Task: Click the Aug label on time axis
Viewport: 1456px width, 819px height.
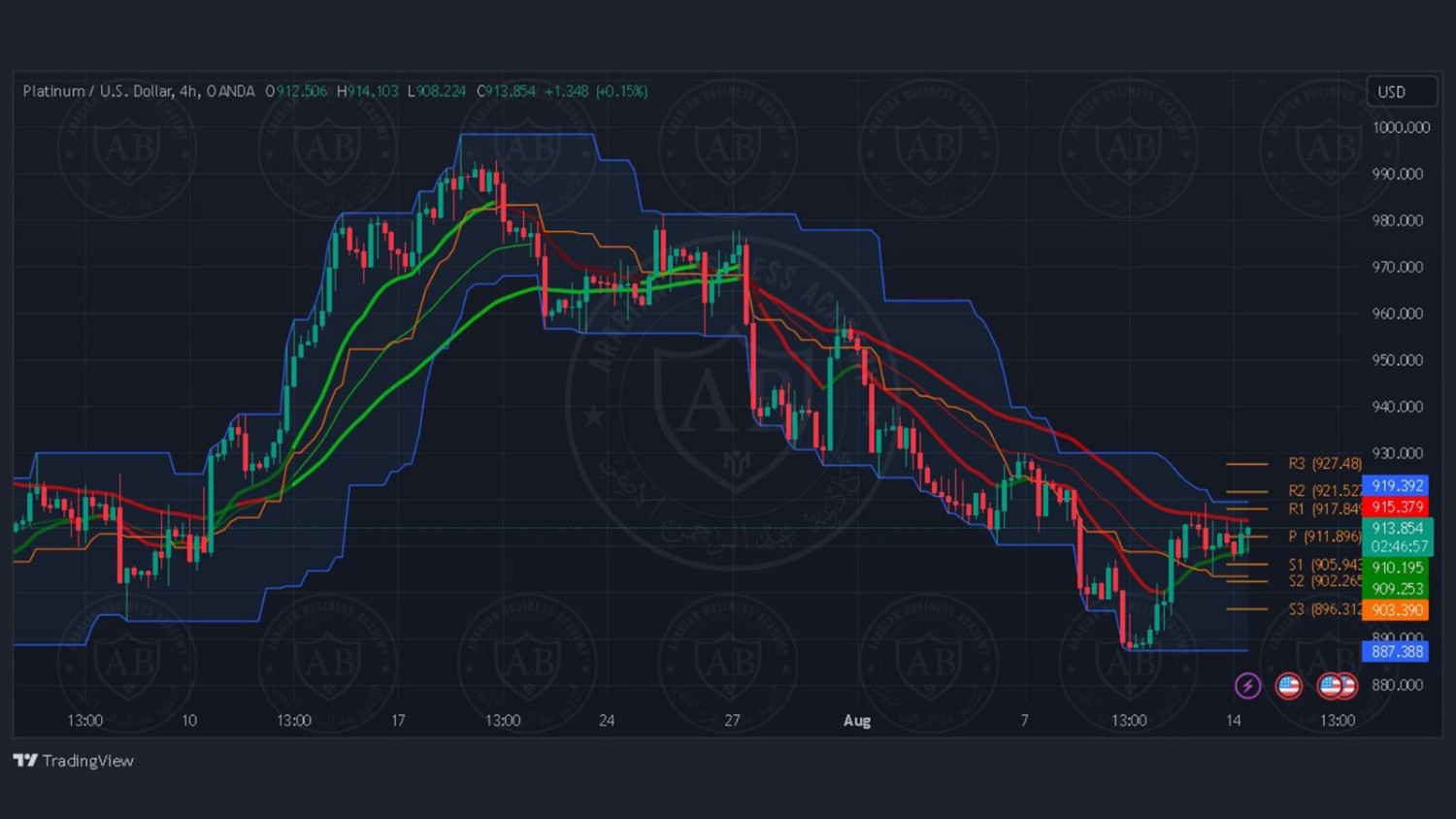Action: [x=857, y=720]
